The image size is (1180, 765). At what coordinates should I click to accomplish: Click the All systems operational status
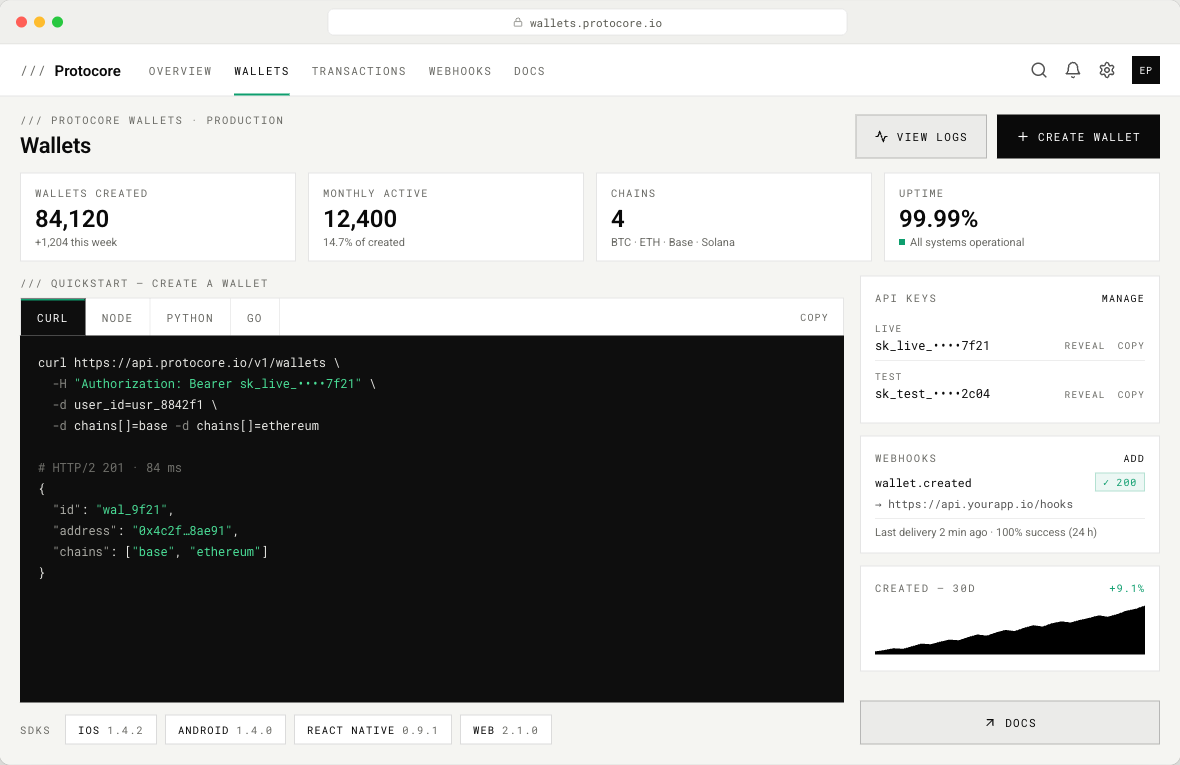coord(962,242)
